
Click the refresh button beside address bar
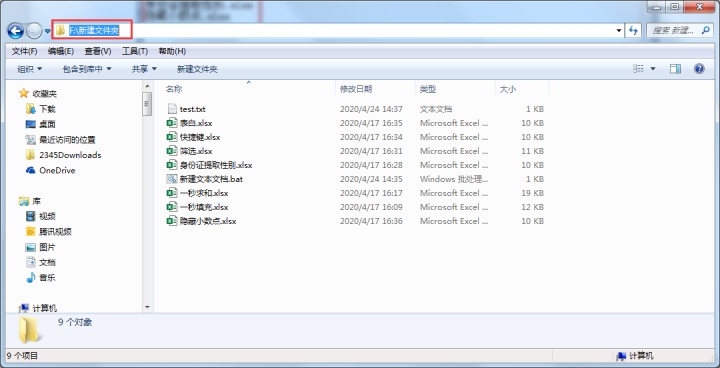[x=633, y=31]
